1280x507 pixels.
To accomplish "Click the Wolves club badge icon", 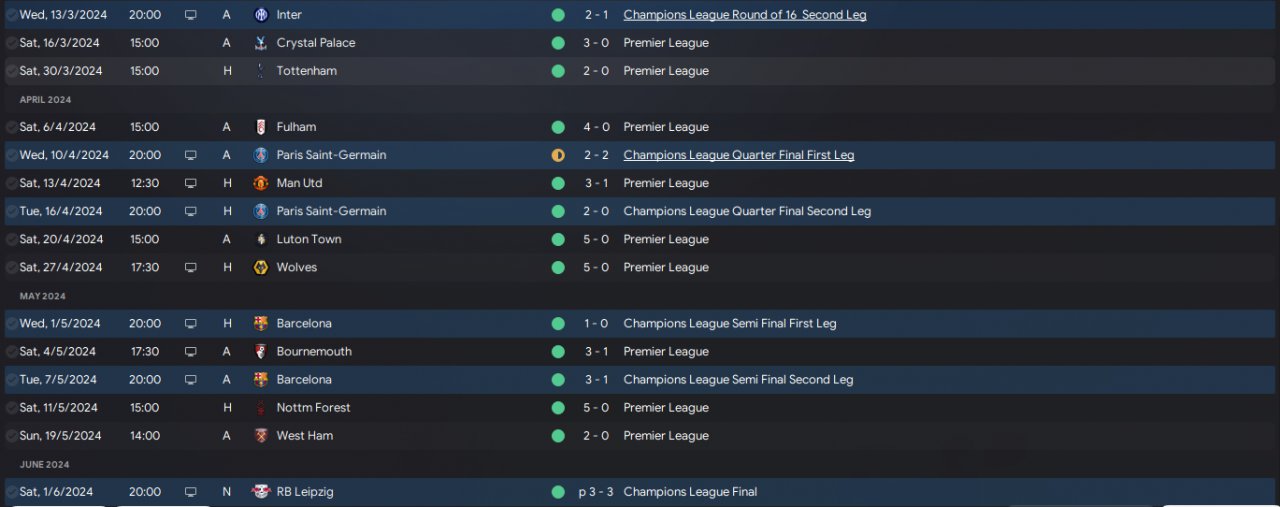I will tap(261, 267).
